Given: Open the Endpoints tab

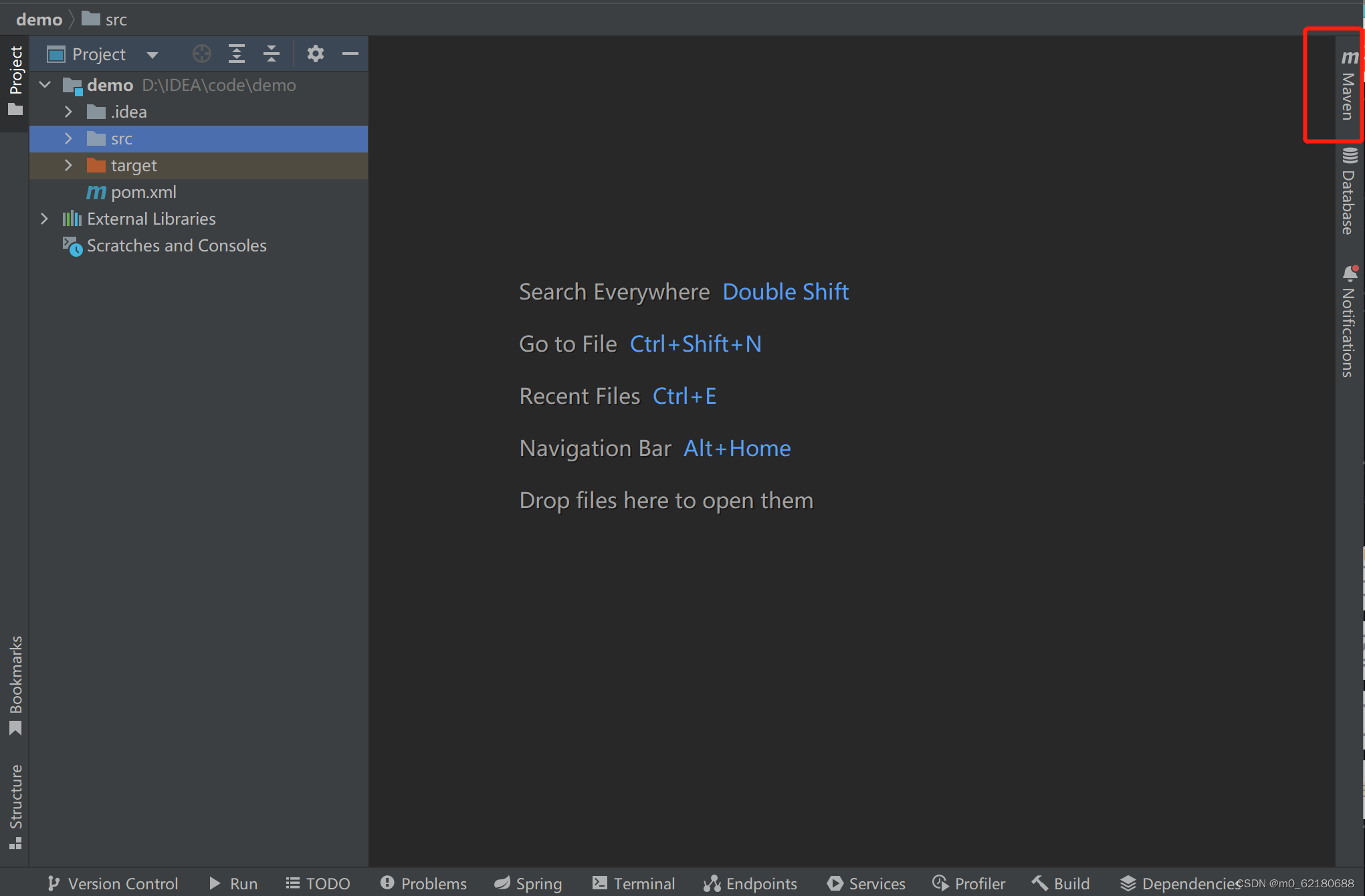Looking at the screenshot, I should point(750,883).
